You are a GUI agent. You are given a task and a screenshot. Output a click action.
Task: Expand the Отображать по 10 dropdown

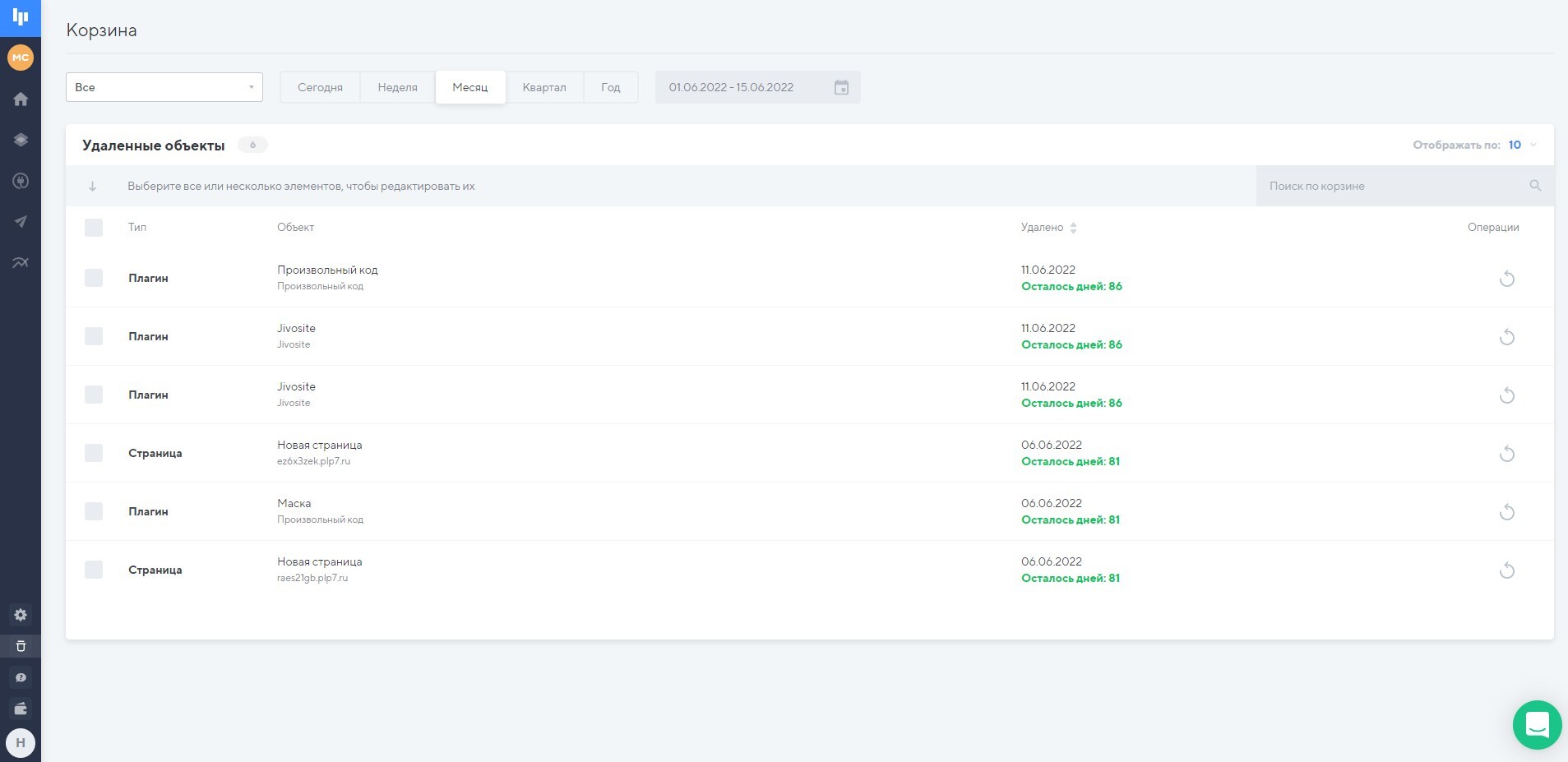1522,145
